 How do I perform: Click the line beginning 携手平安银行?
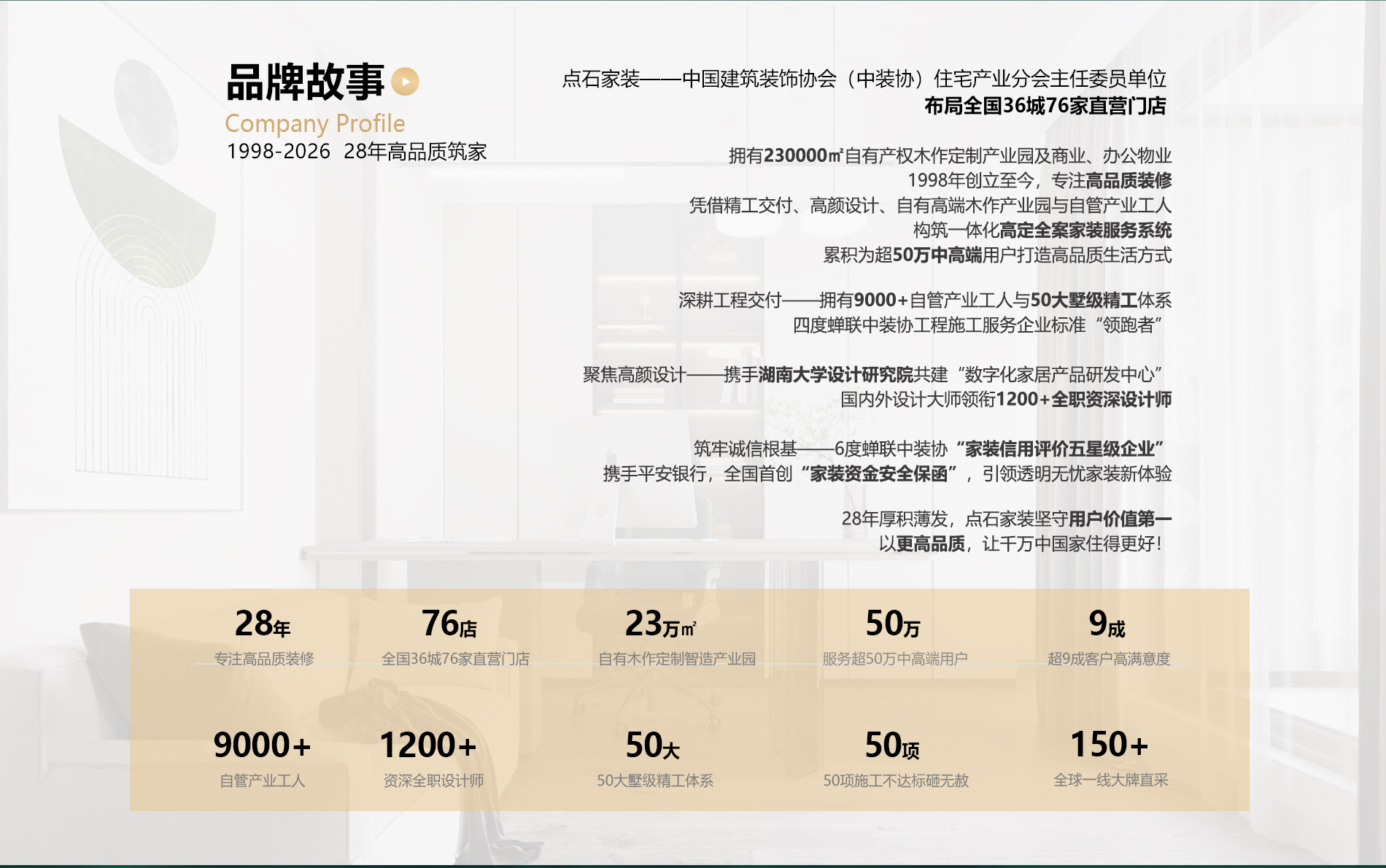click(x=887, y=473)
